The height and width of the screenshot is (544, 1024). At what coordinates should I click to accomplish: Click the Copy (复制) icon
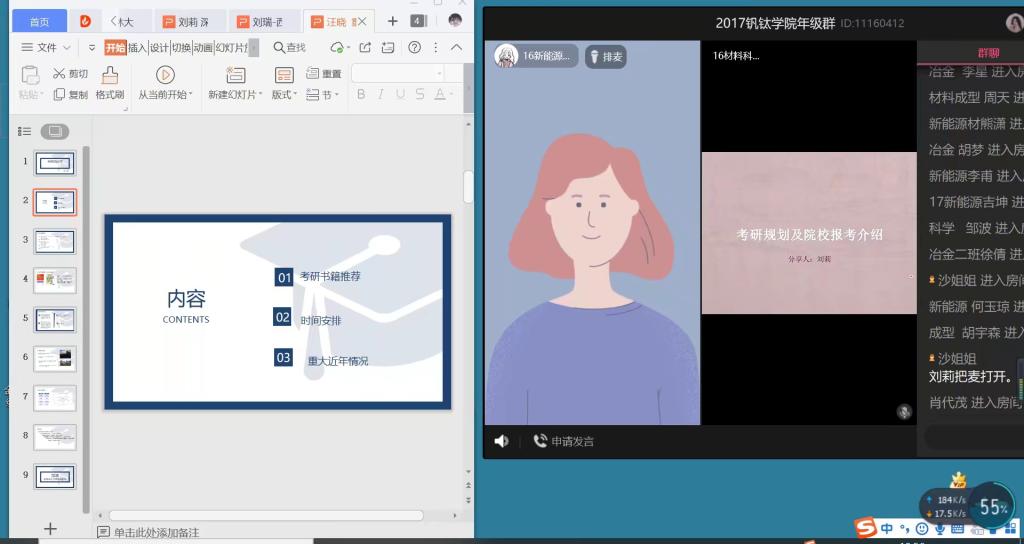(58, 95)
